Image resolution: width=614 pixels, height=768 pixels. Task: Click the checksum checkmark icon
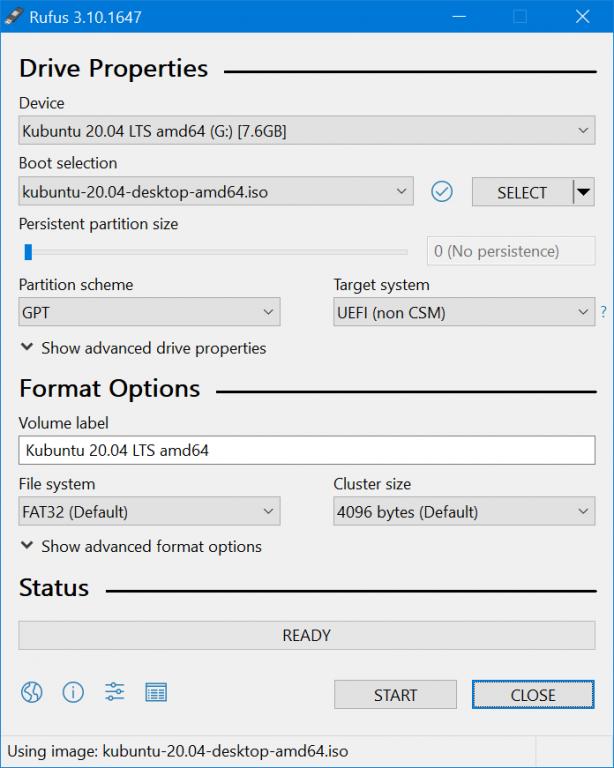tap(441, 191)
